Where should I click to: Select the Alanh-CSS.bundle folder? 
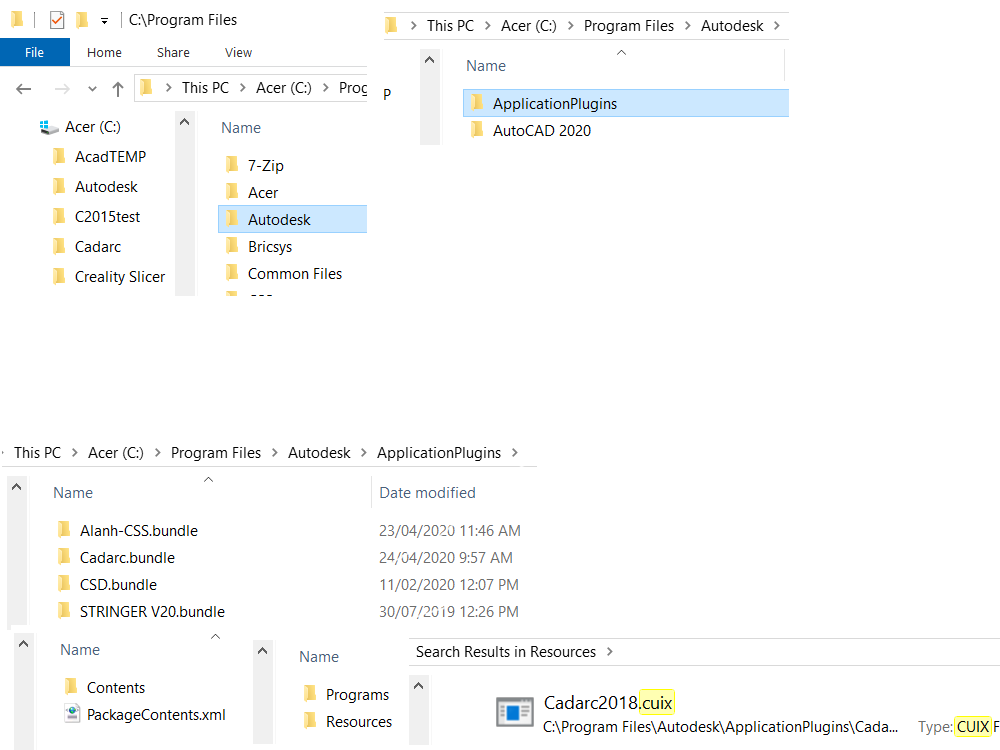[138, 530]
